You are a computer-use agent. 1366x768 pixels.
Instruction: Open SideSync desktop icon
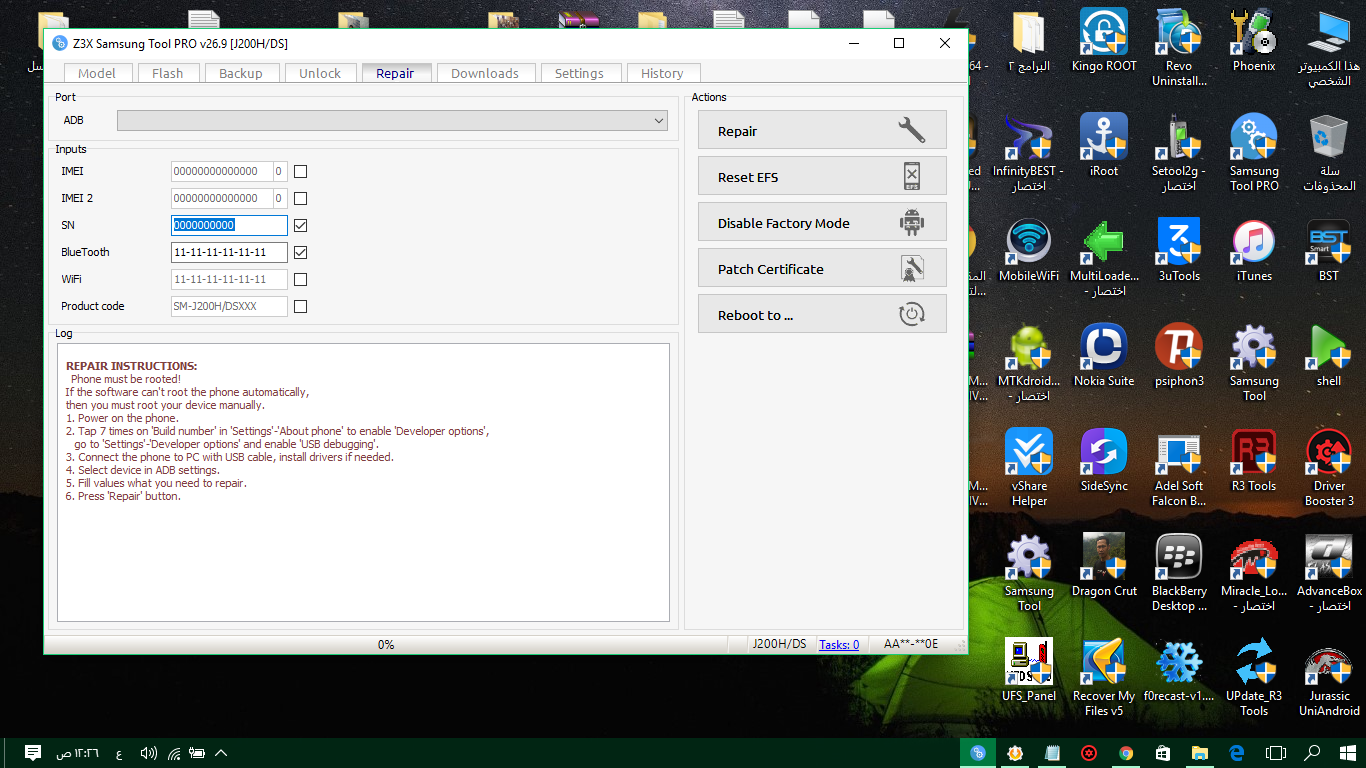pos(1104,461)
